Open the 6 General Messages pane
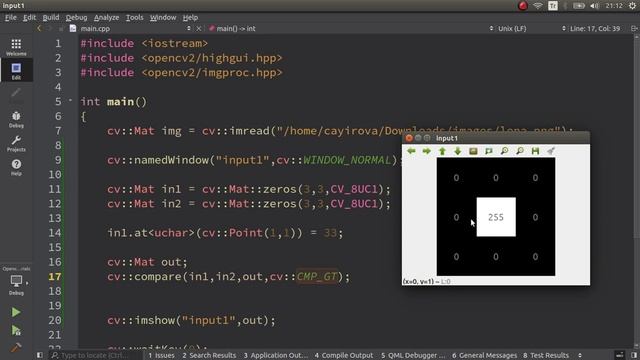This screenshot has height=360, width=640. coord(484,355)
